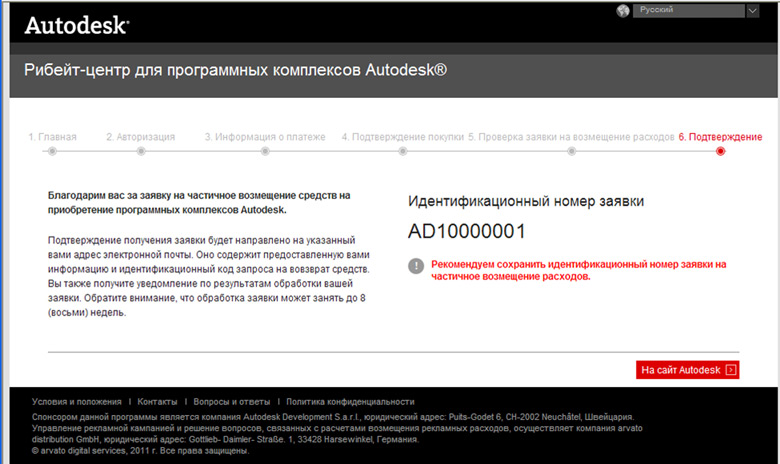Expand the language list with the arrow button
Screen dimensions: 780x464
click(753, 10)
